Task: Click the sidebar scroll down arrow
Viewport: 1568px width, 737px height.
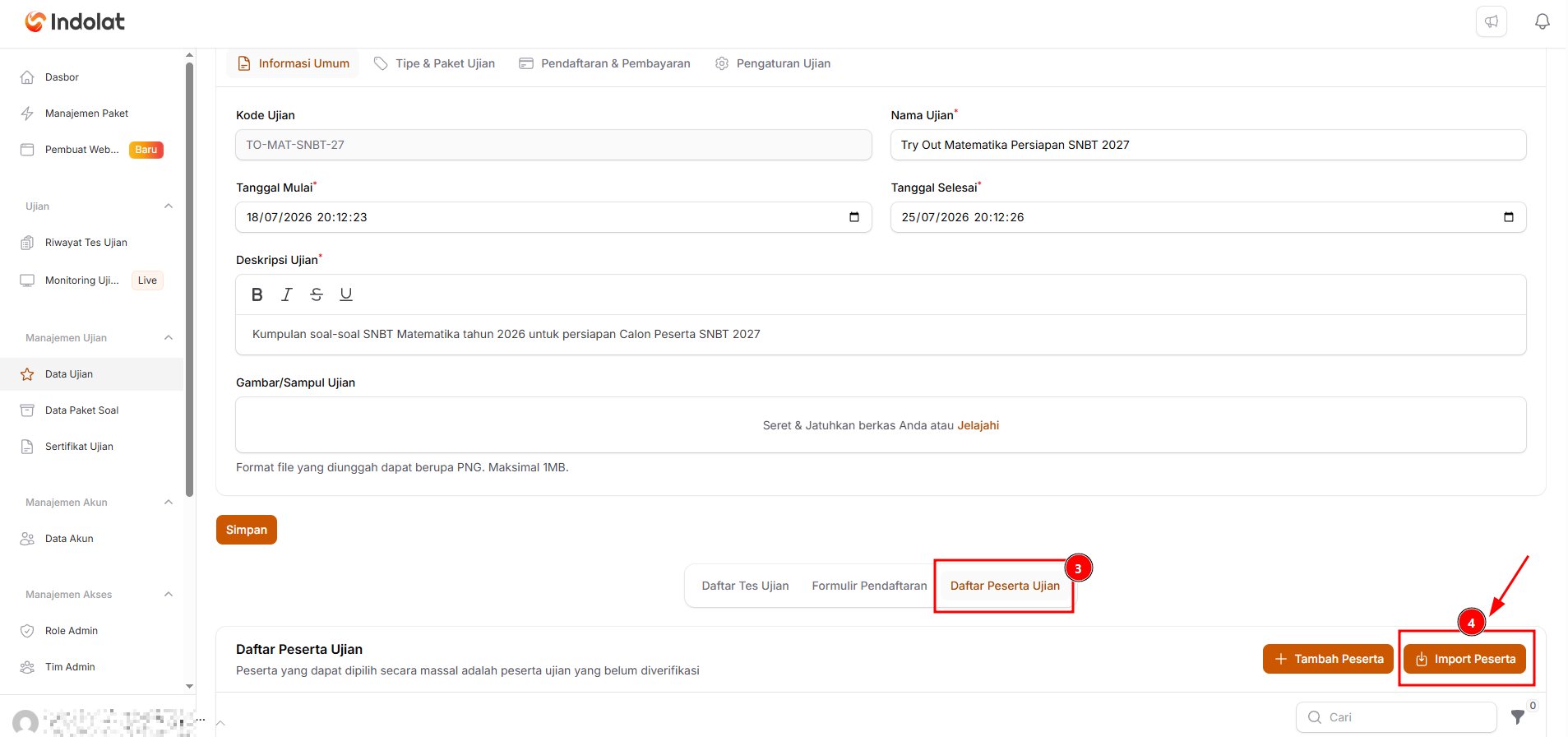Action: 190,686
